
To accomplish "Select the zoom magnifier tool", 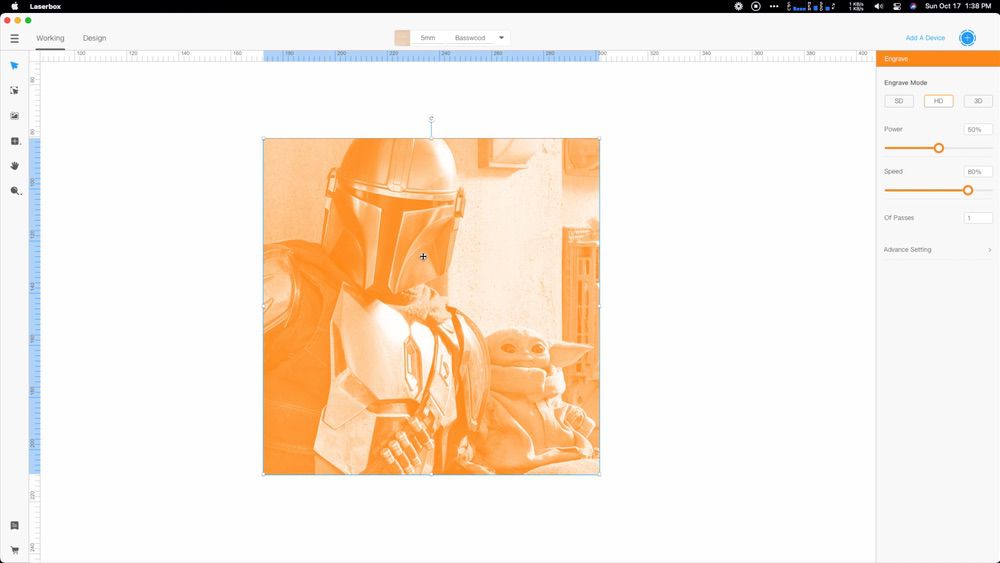I will pyautogui.click(x=15, y=191).
